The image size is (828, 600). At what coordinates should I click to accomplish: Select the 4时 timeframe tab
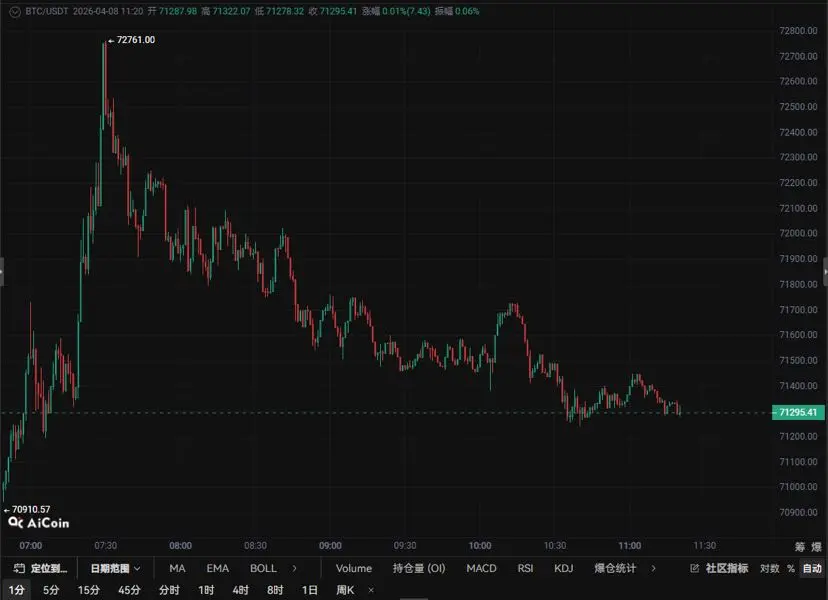click(240, 590)
